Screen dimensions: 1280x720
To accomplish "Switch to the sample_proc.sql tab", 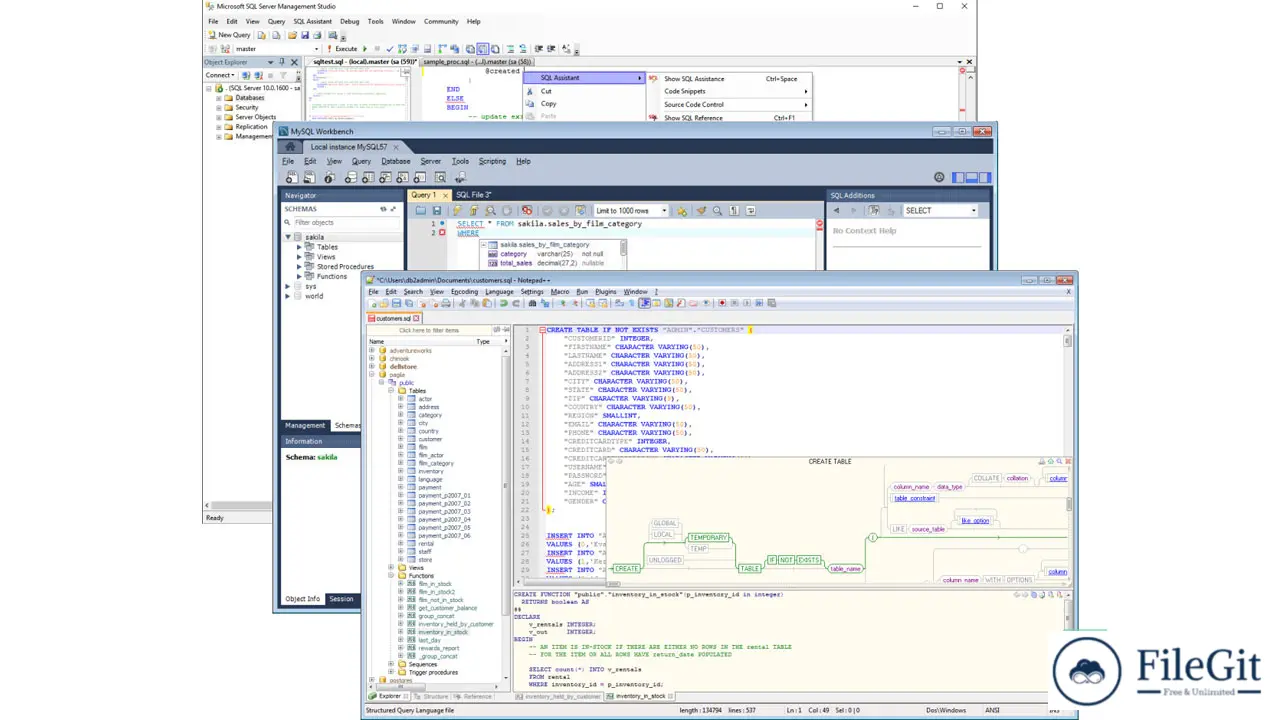I will coord(477,62).
